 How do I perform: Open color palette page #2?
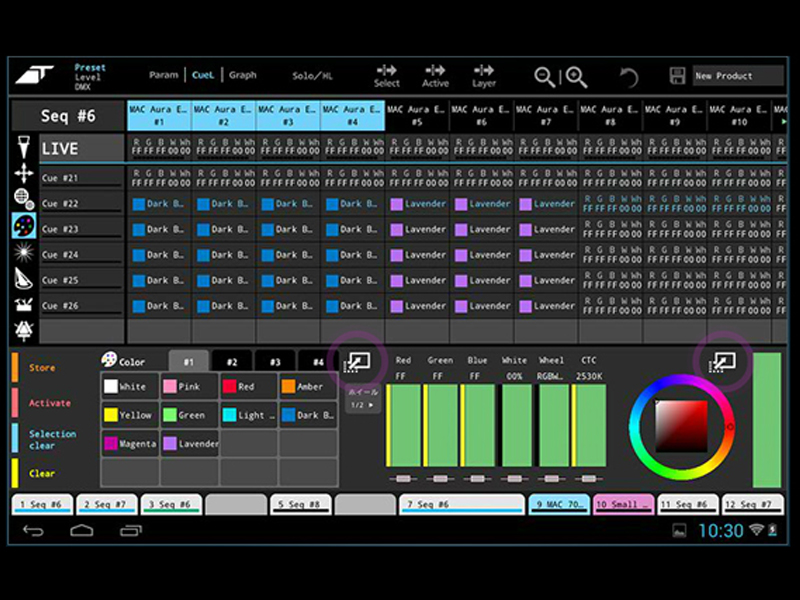pyautogui.click(x=231, y=362)
